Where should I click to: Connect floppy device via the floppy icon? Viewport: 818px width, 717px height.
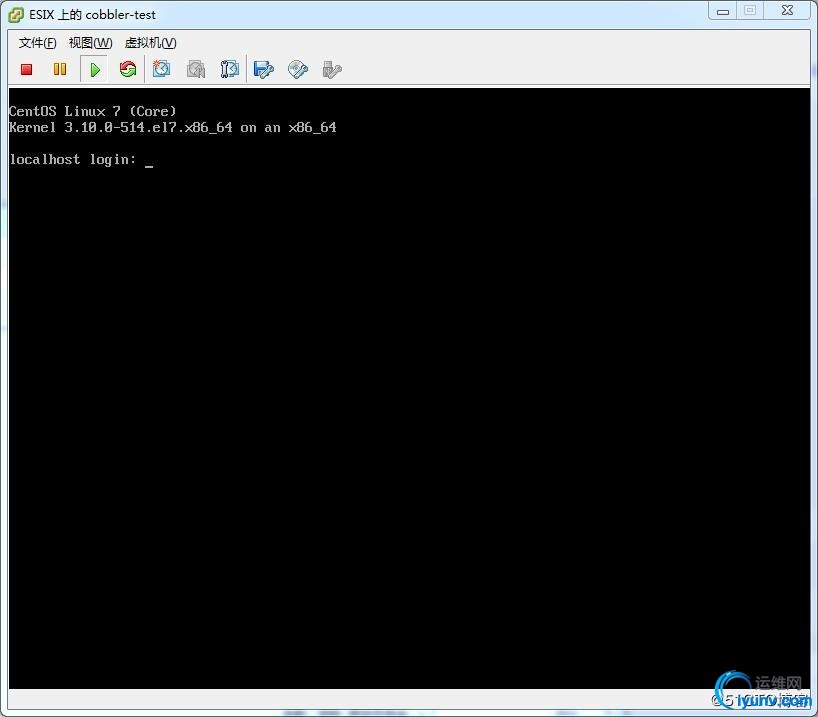(263, 69)
